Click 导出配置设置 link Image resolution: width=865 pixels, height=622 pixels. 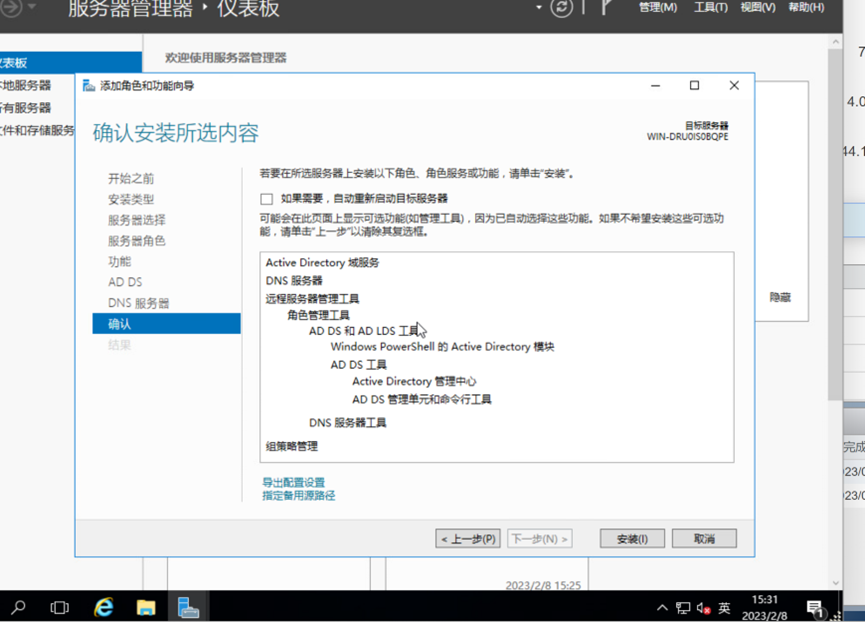tap(293, 482)
